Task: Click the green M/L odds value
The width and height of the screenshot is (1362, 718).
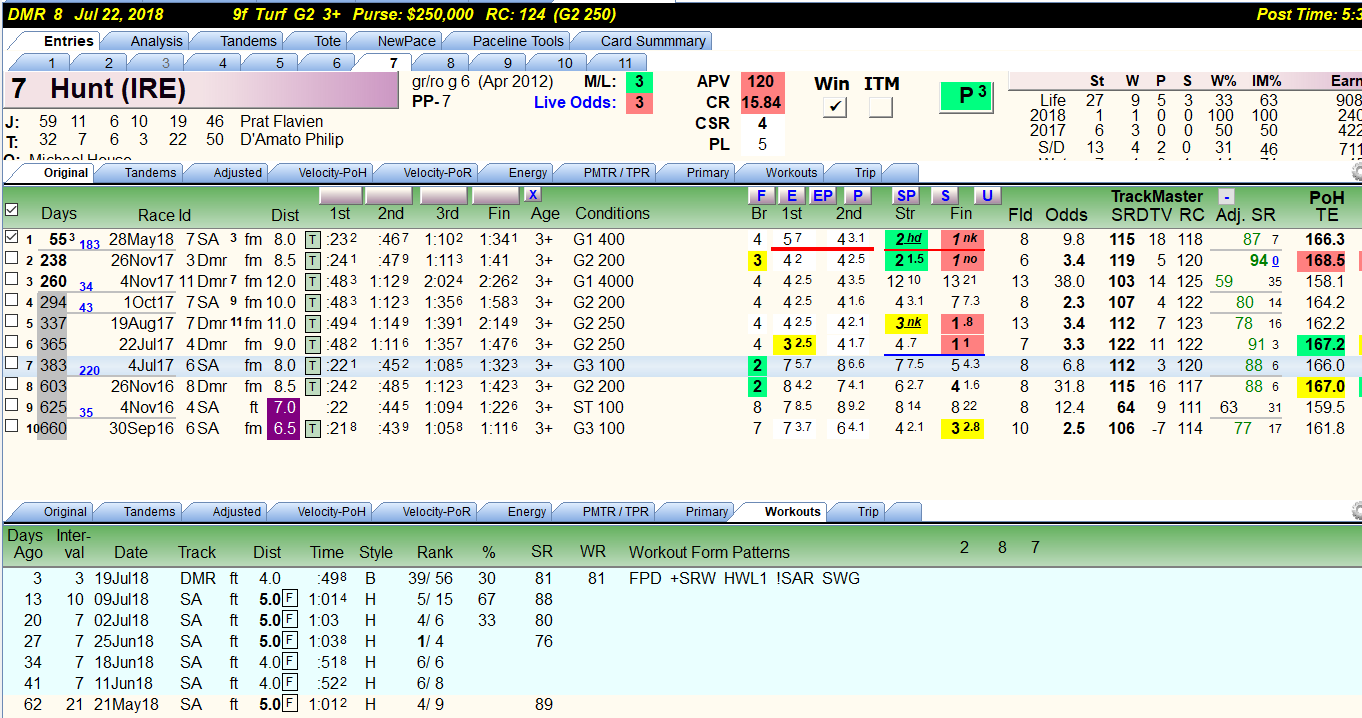Action: point(639,82)
